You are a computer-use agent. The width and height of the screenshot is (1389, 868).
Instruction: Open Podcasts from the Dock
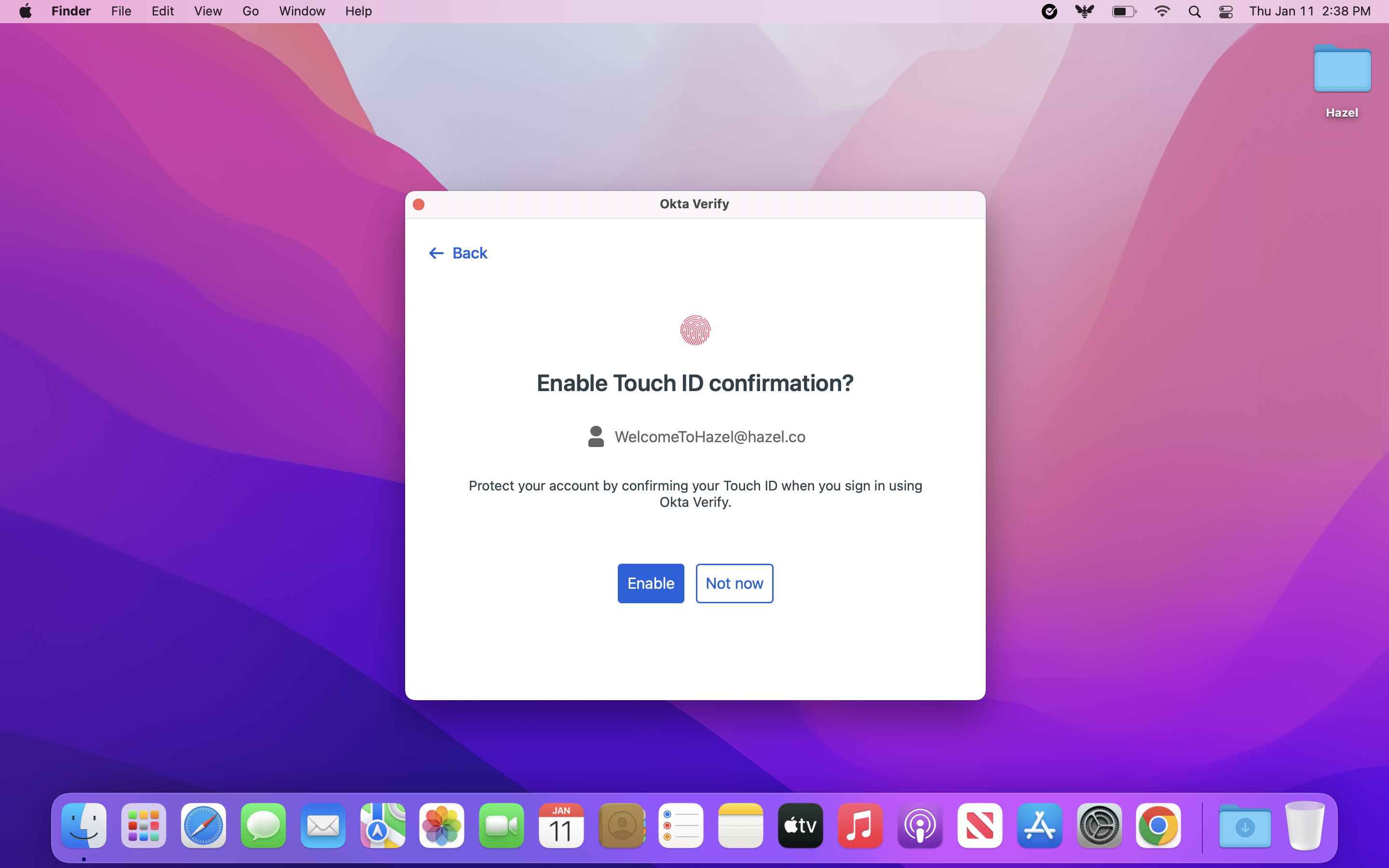coord(920,826)
